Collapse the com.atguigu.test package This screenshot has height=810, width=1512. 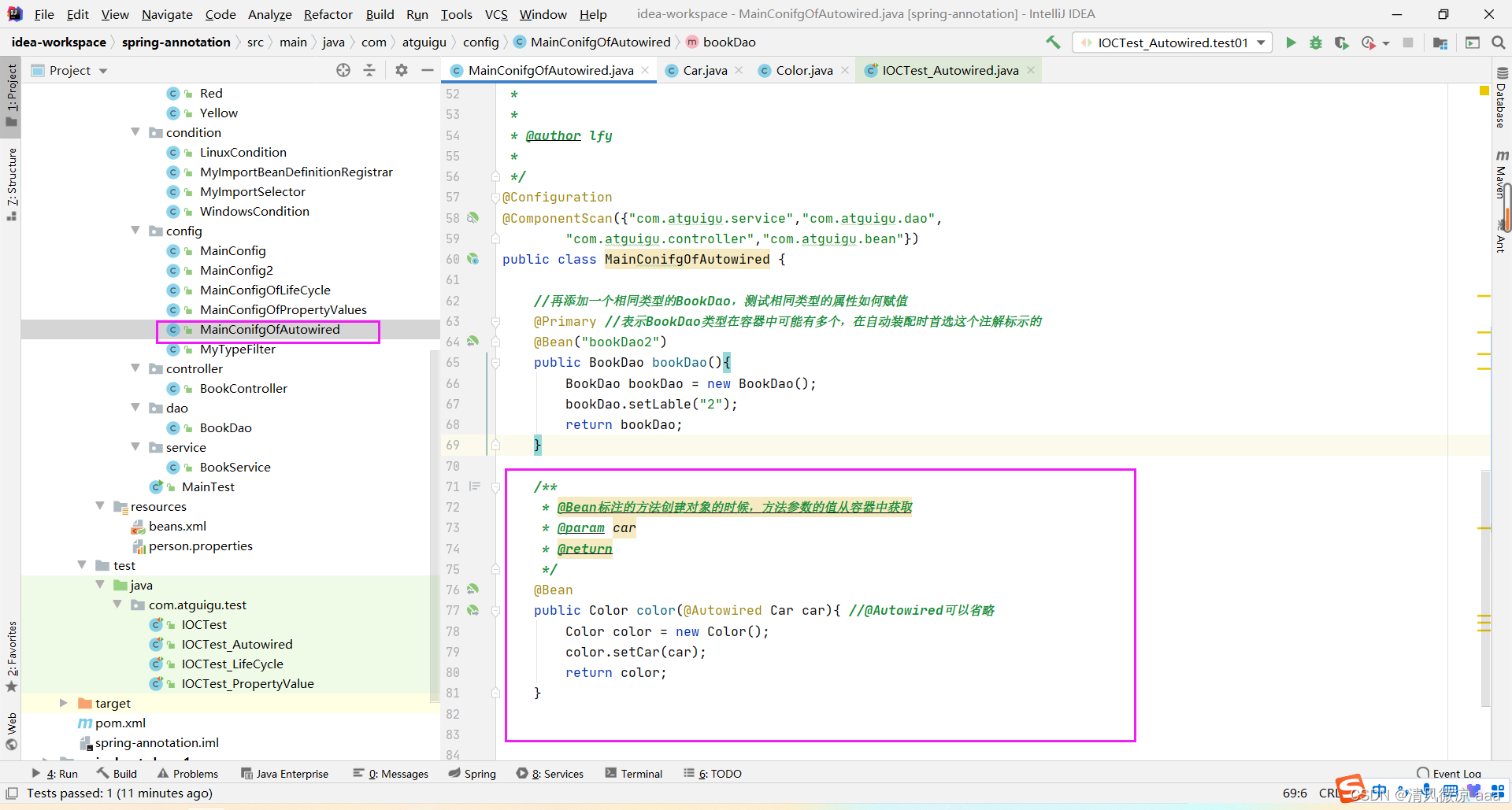(x=117, y=605)
